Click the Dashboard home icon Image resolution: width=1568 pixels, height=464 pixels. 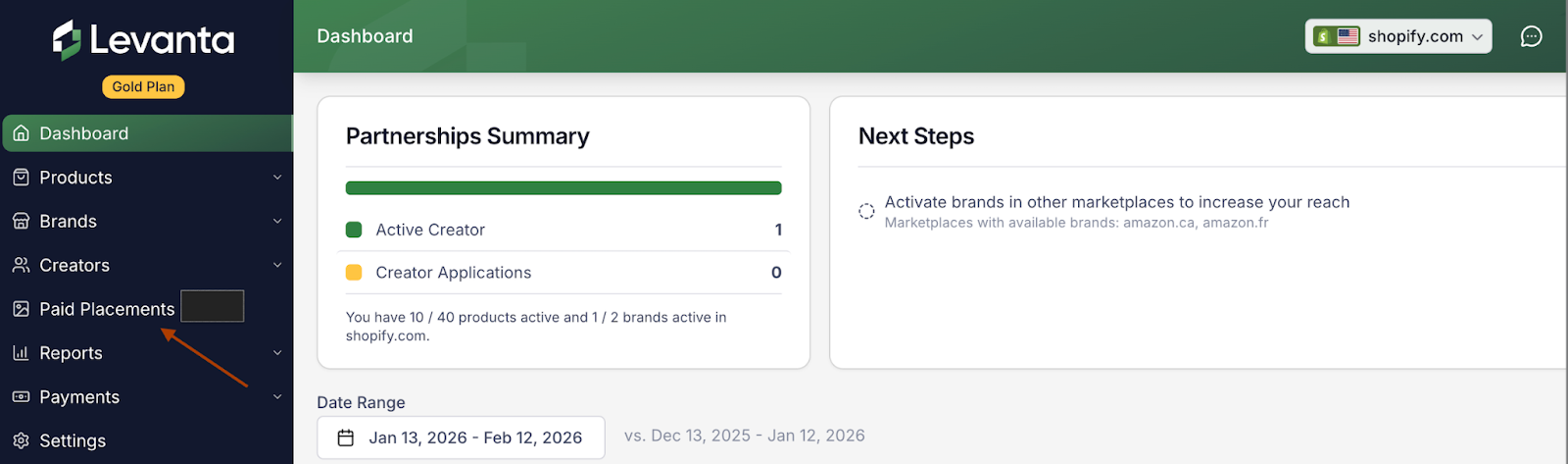click(x=21, y=133)
